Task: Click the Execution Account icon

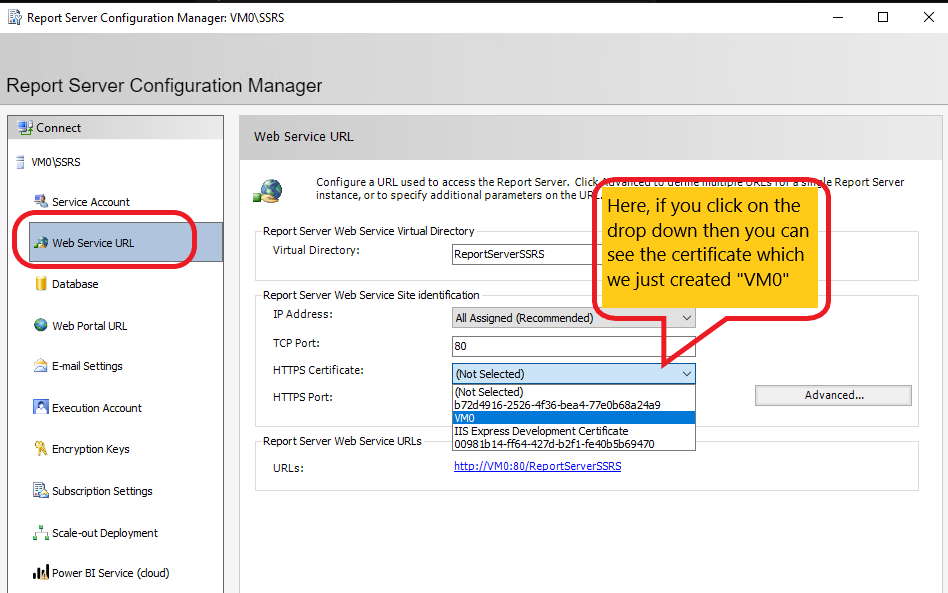Action: (41, 407)
